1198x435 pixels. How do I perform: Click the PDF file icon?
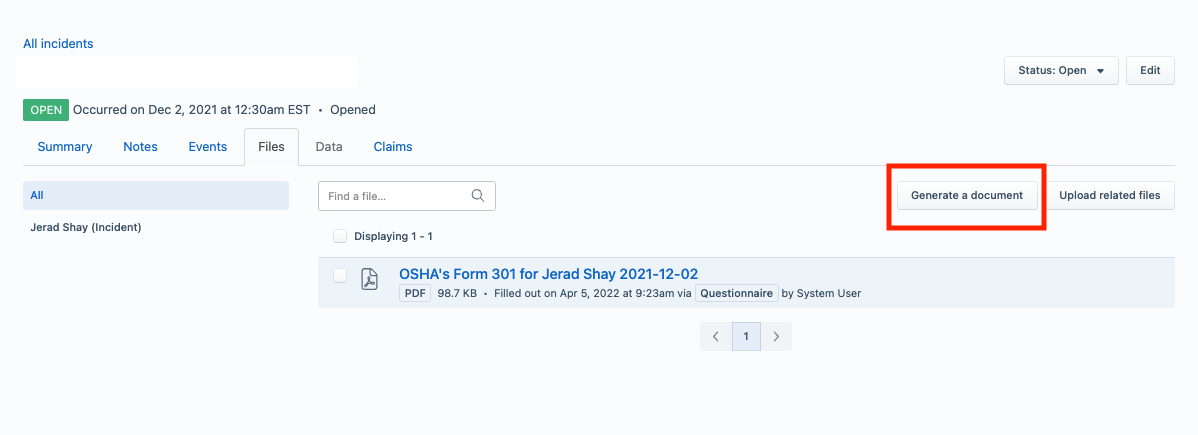point(369,279)
